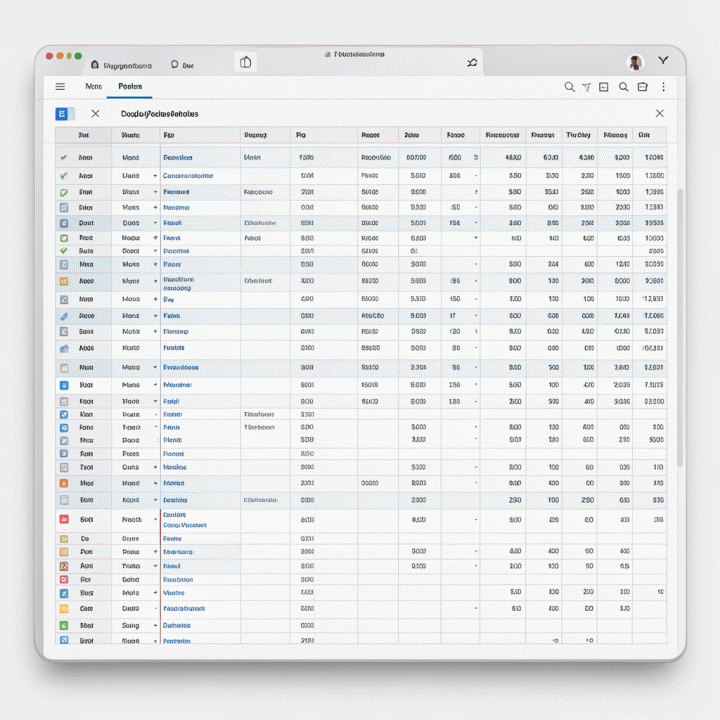The width and height of the screenshot is (720, 720).
Task: Open the funnel filter icon
Action: tap(586, 87)
